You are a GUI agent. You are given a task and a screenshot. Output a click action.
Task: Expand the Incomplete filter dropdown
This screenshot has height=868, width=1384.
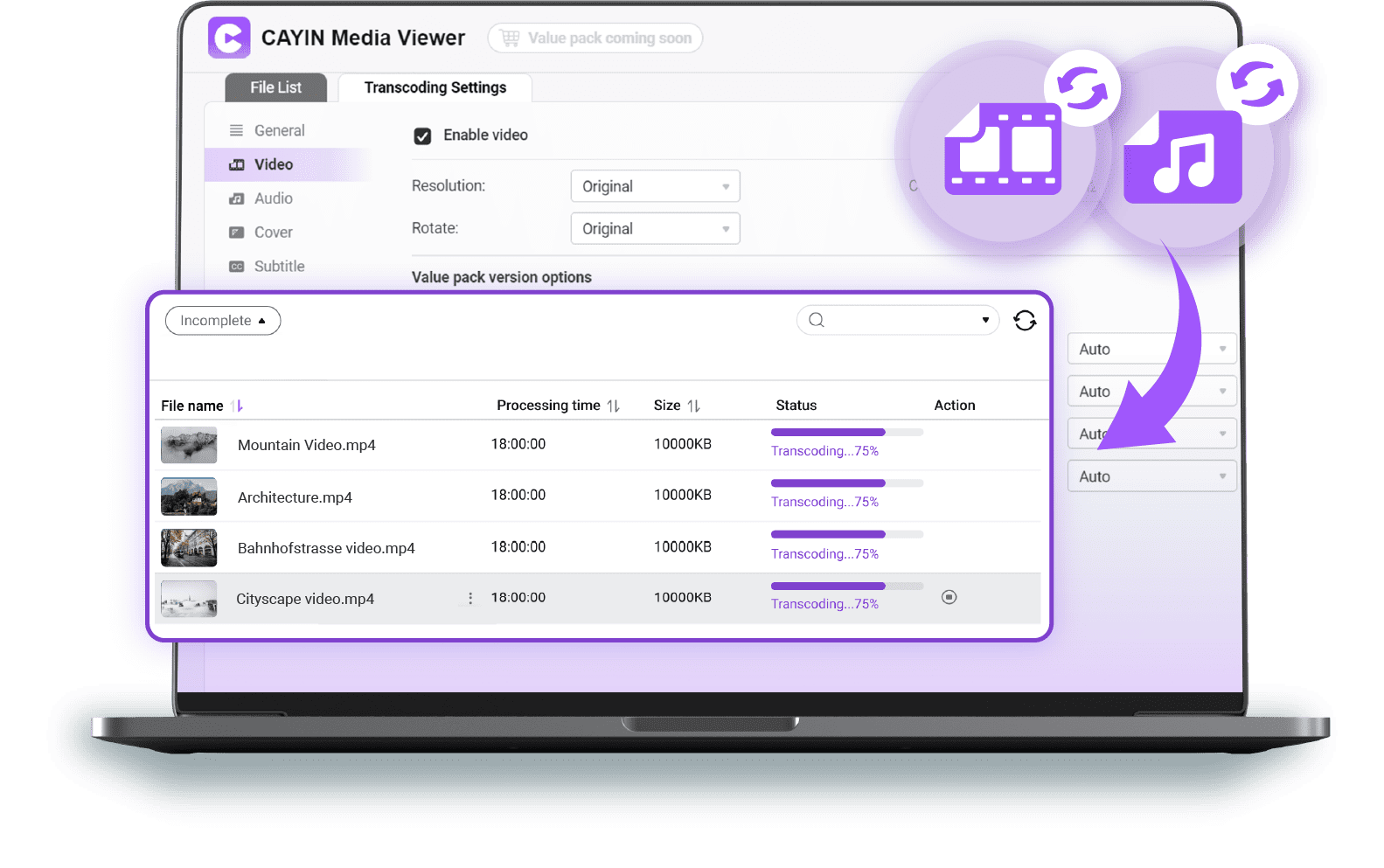click(x=223, y=321)
